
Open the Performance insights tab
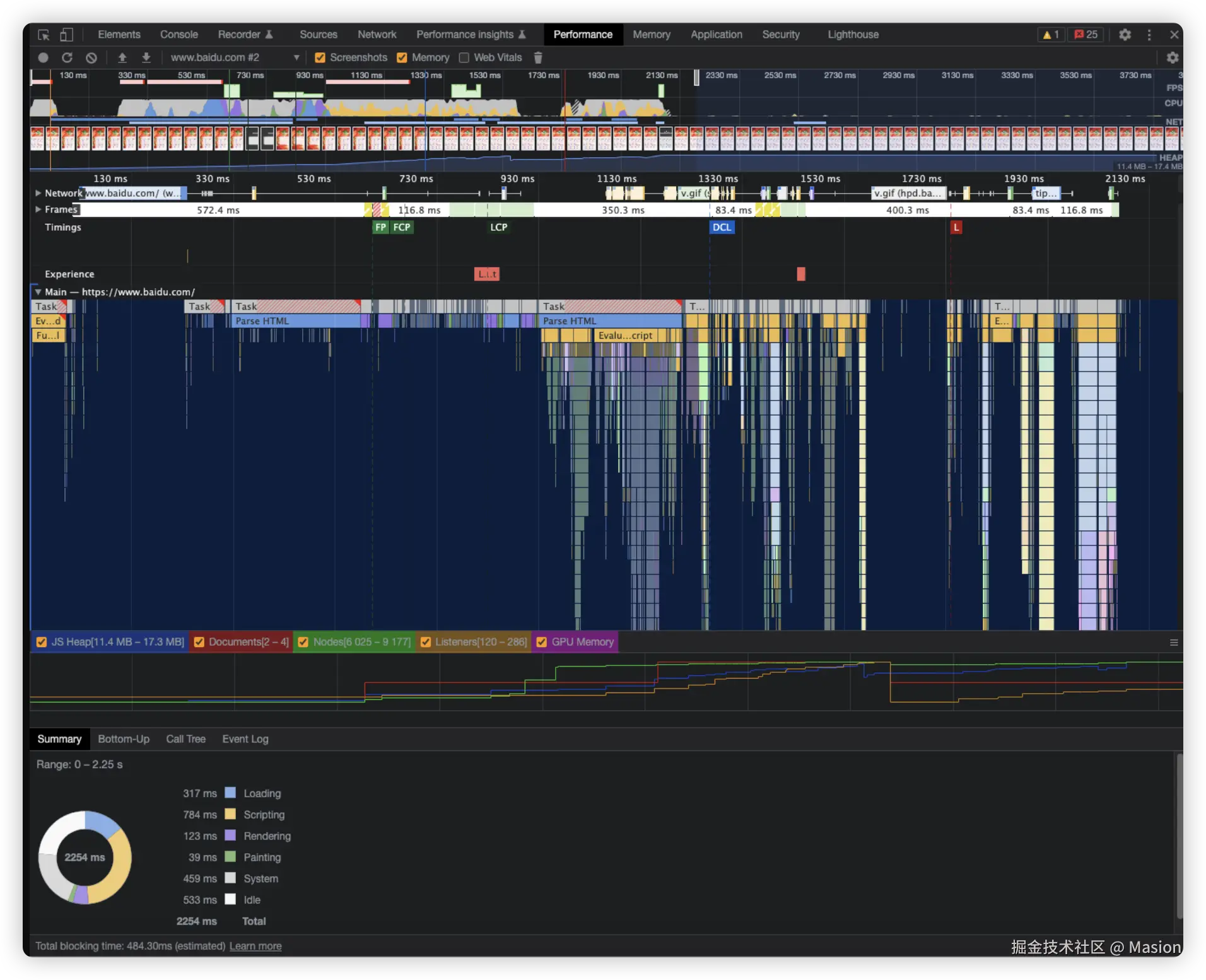click(x=471, y=35)
